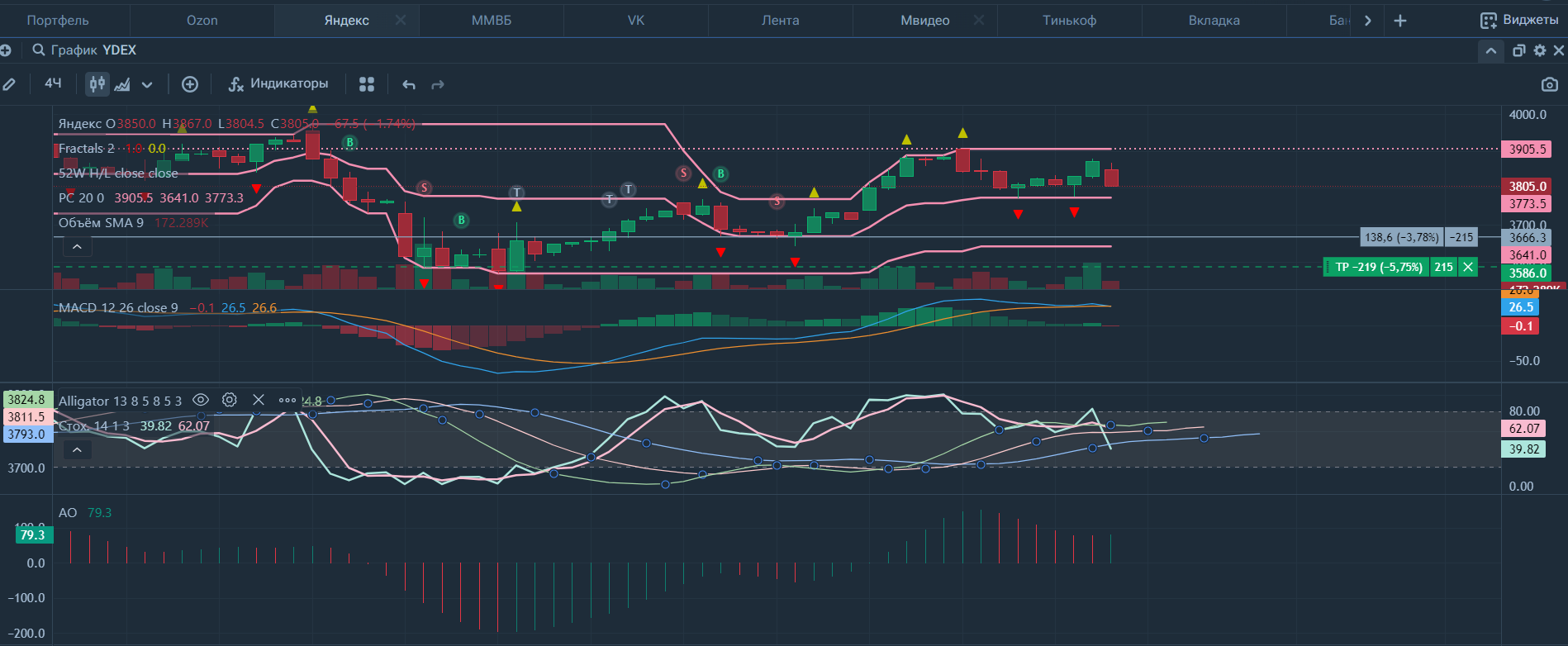Click the search magnifier next to График YDEX
The width and height of the screenshot is (1568, 646).
(38, 50)
